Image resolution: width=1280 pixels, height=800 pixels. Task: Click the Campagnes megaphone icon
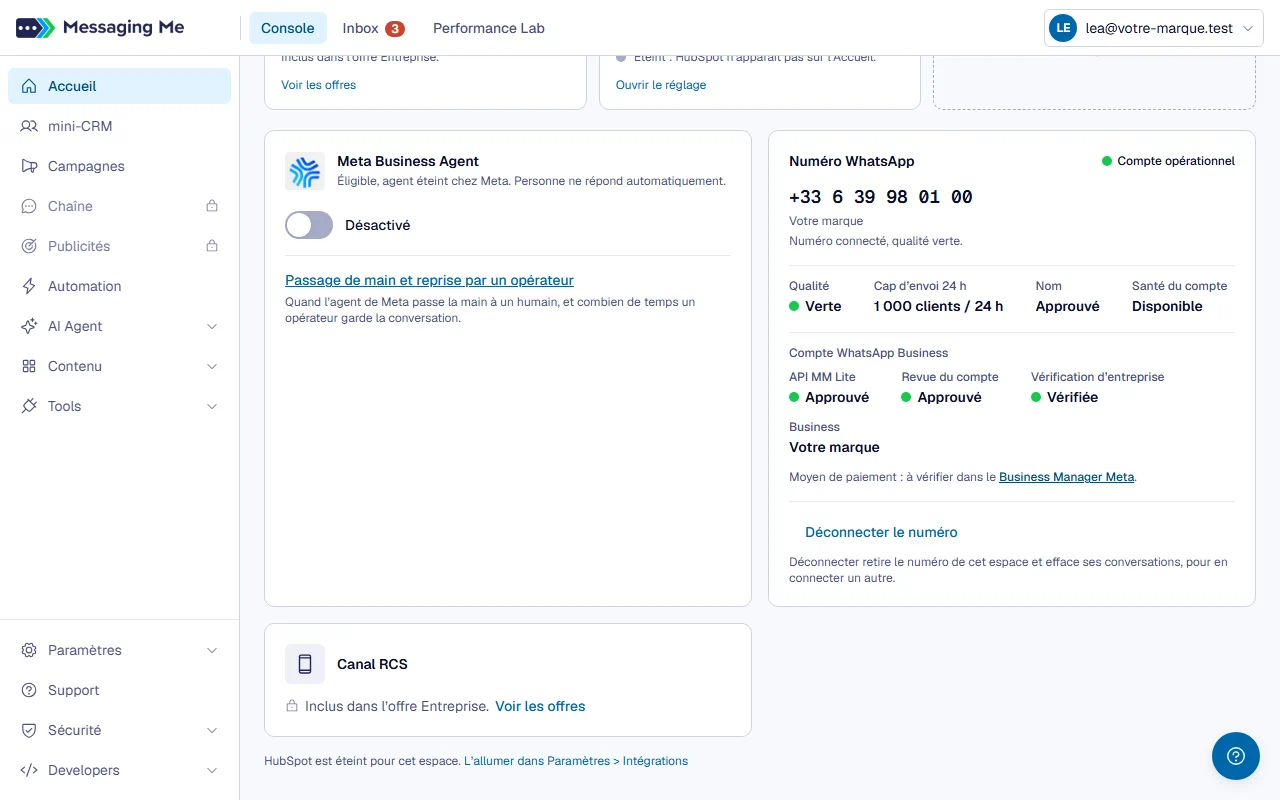[x=29, y=166]
